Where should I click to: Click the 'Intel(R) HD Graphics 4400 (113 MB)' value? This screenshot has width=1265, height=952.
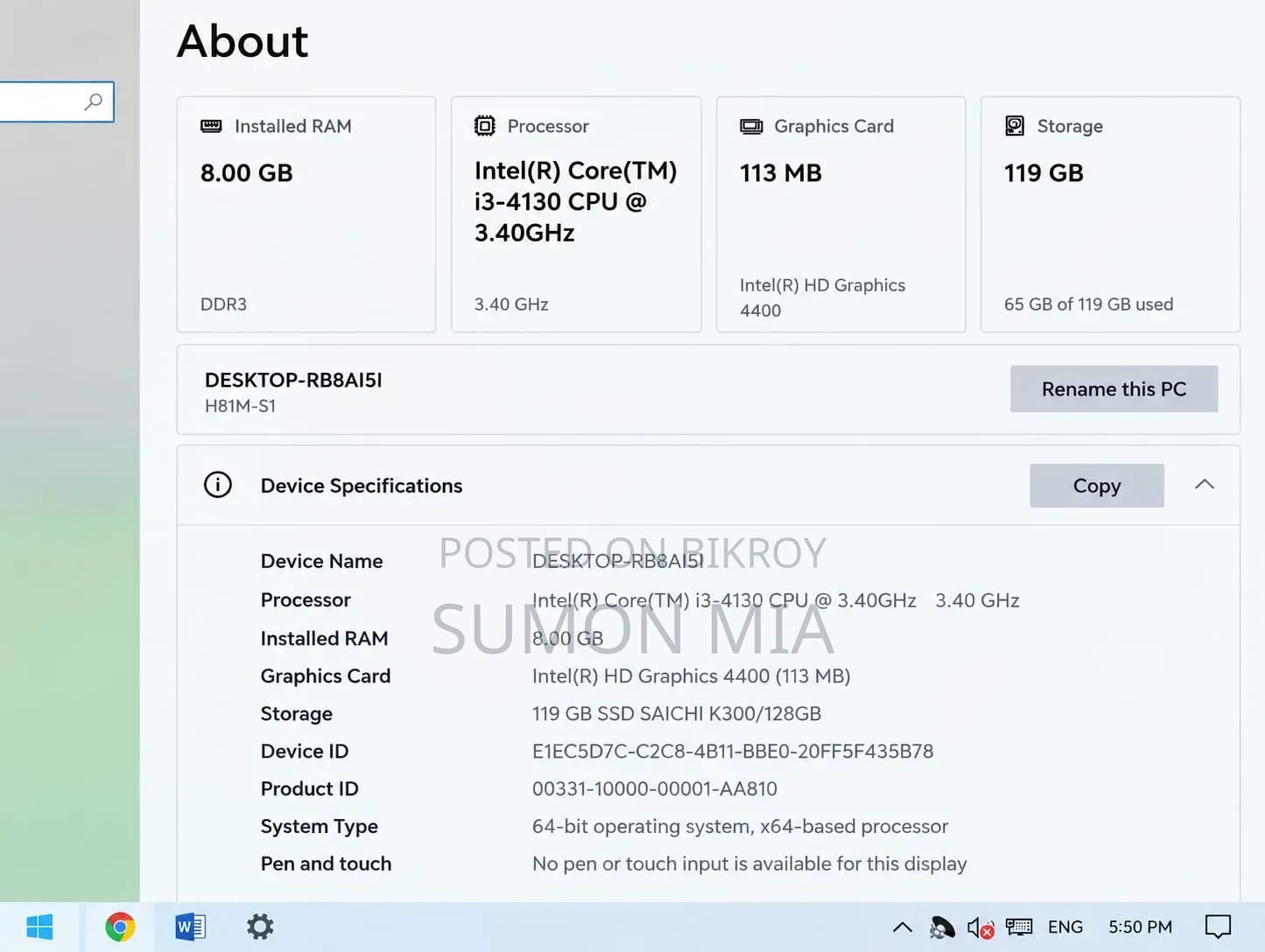[x=692, y=676]
